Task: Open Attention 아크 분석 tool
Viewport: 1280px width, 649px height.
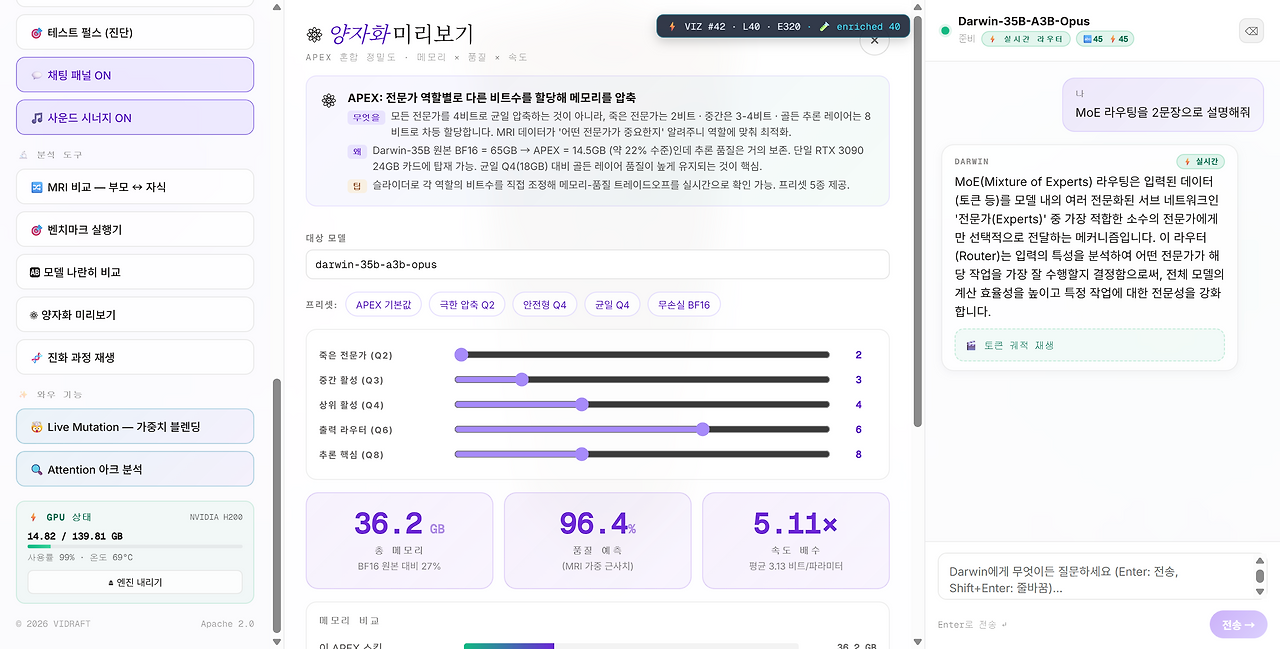Action: click(135, 469)
